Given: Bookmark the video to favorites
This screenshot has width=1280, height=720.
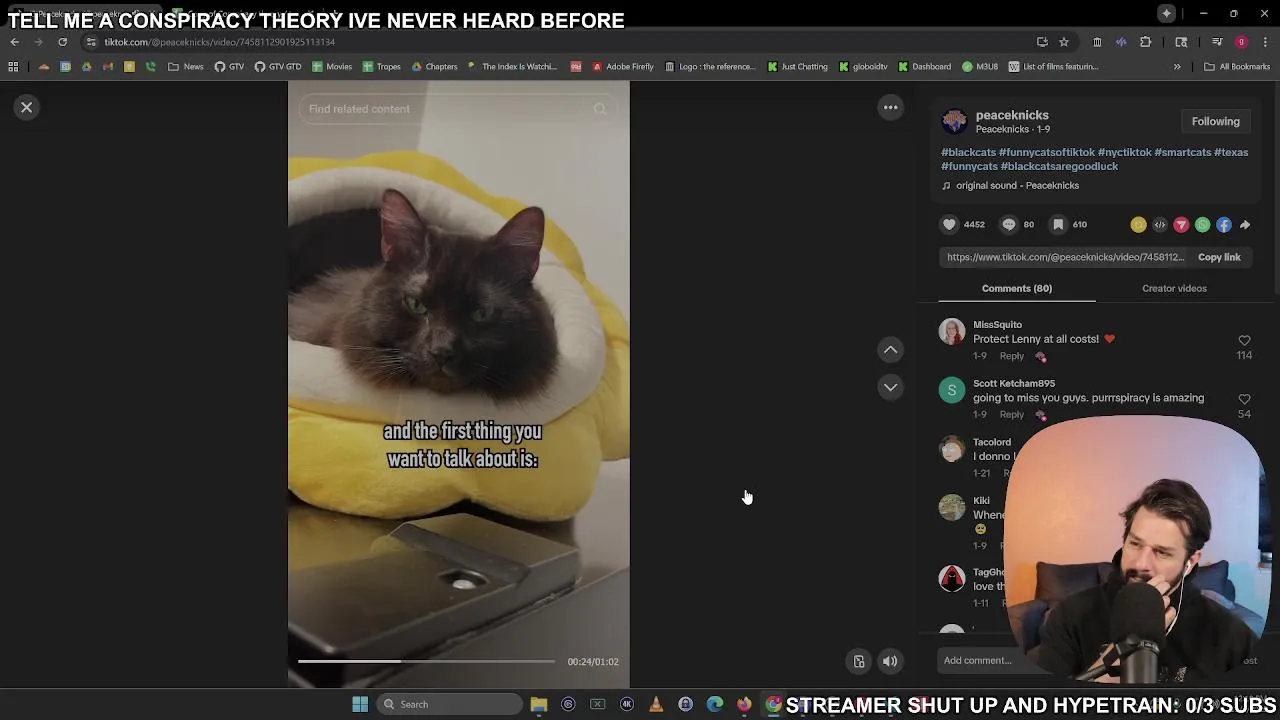Looking at the screenshot, I should click(1058, 225).
